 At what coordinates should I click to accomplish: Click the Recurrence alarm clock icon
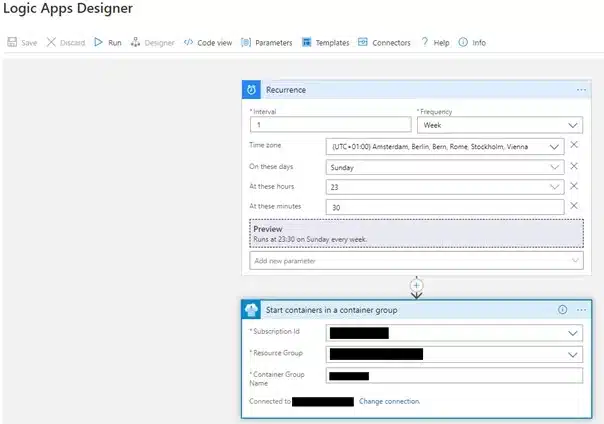(x=251, y=90)
